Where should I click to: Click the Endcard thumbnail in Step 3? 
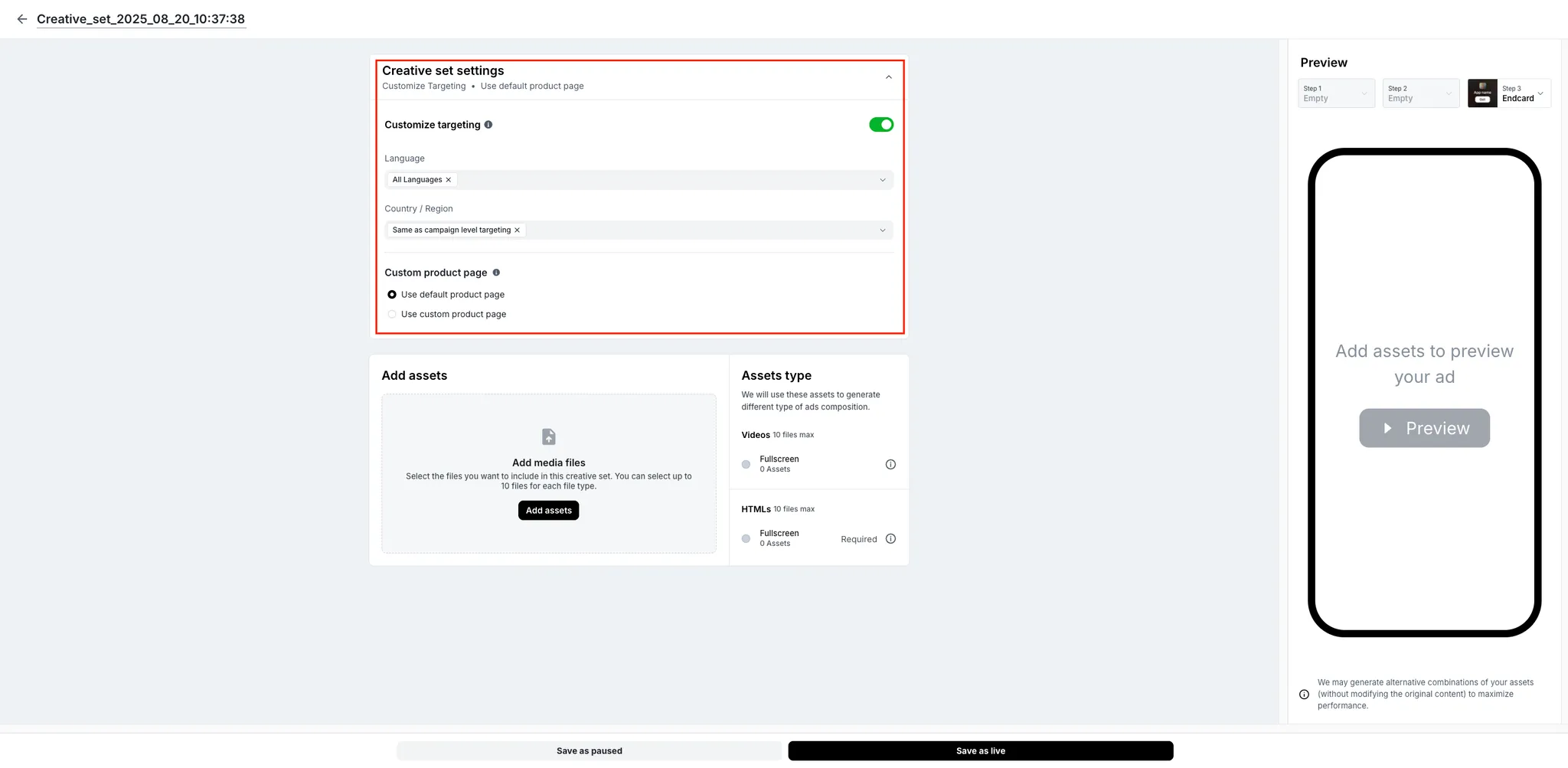(1482, 93)
